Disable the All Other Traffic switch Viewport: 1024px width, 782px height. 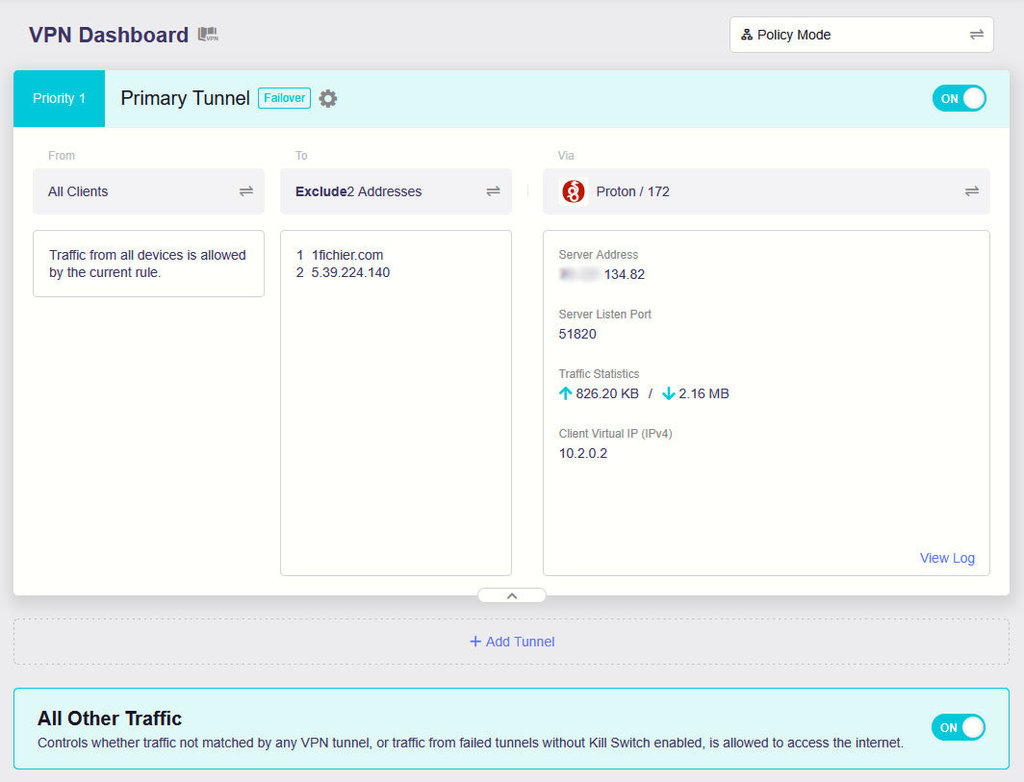click(958, 727)
